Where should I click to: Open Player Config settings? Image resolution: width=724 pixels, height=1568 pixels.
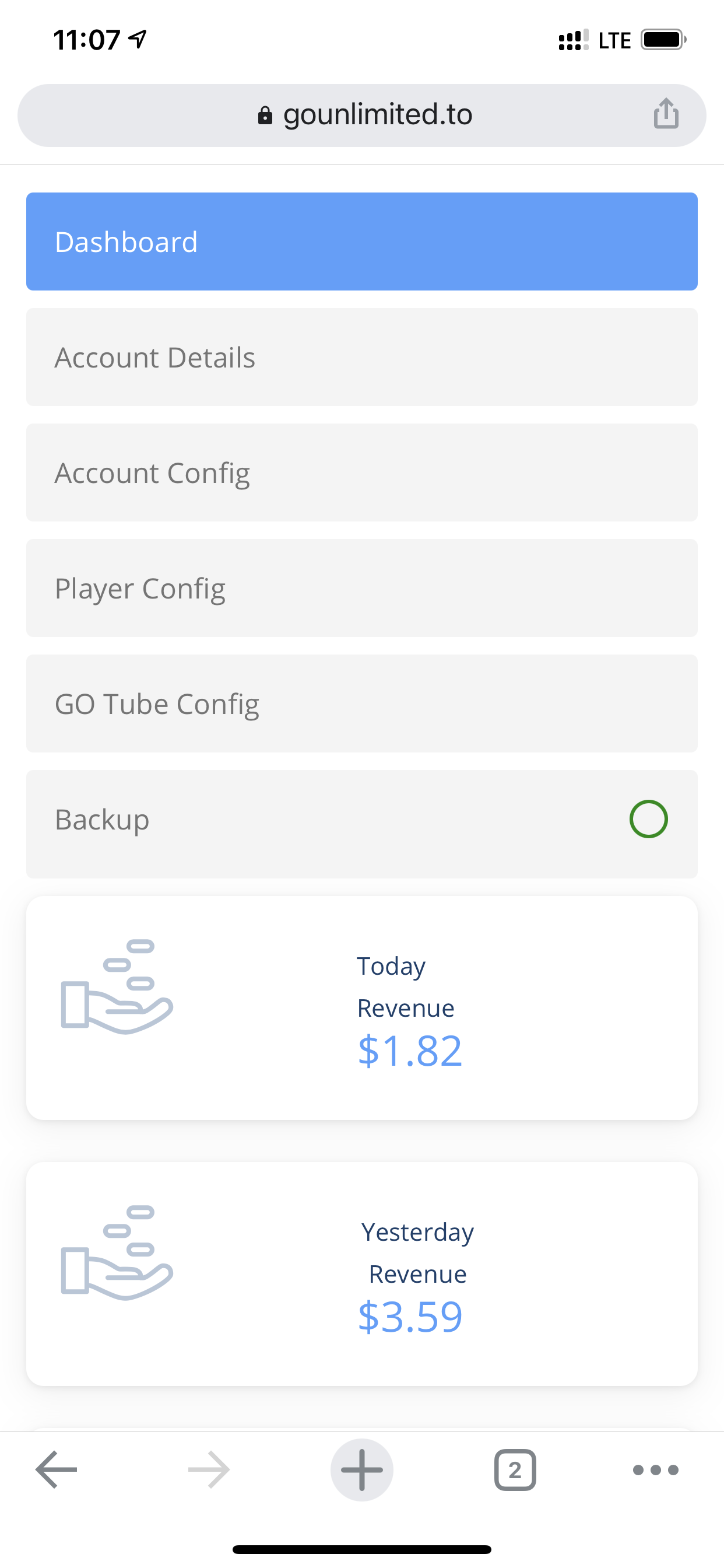pos(361,588)
